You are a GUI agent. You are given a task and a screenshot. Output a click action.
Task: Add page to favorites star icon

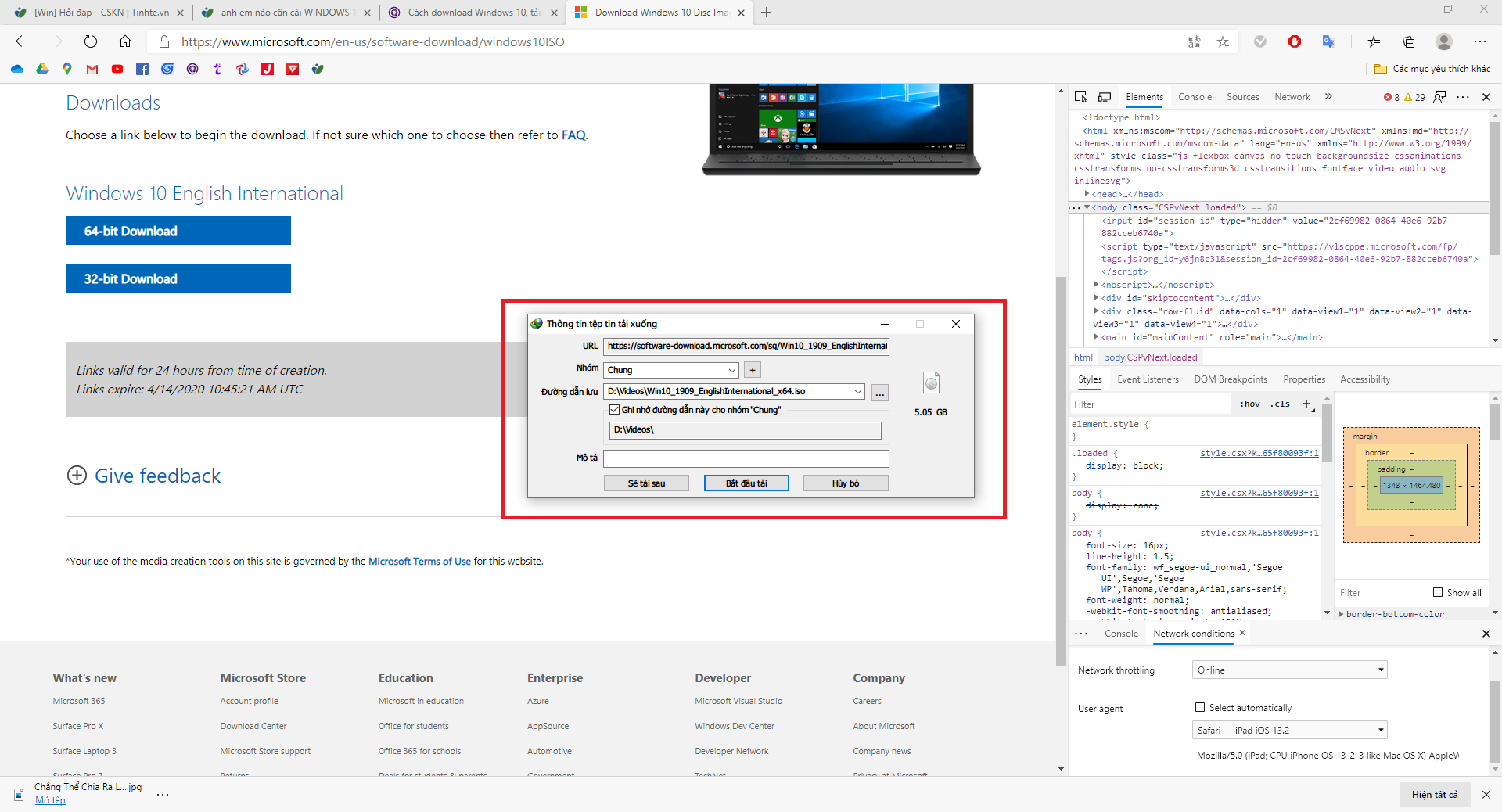coord(1223,42)
